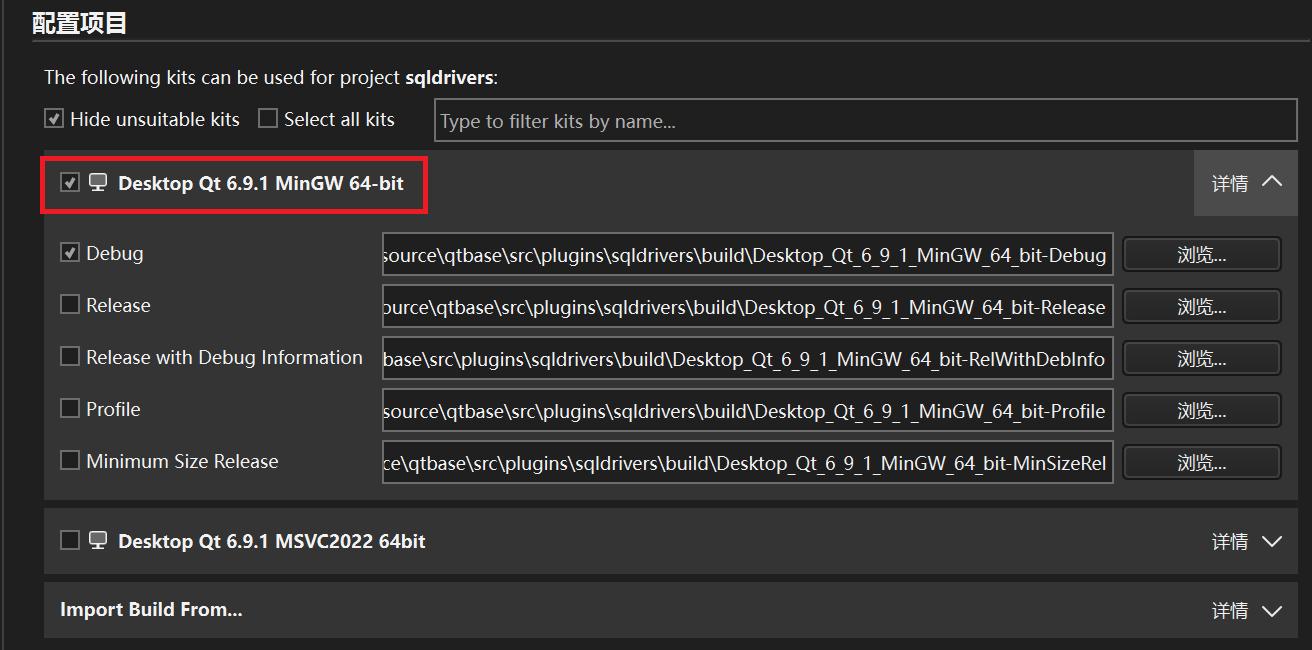Screen dimensions: 1312x650
Task: Uncheck the Debug build configuration
Action: tap(70, 253)
